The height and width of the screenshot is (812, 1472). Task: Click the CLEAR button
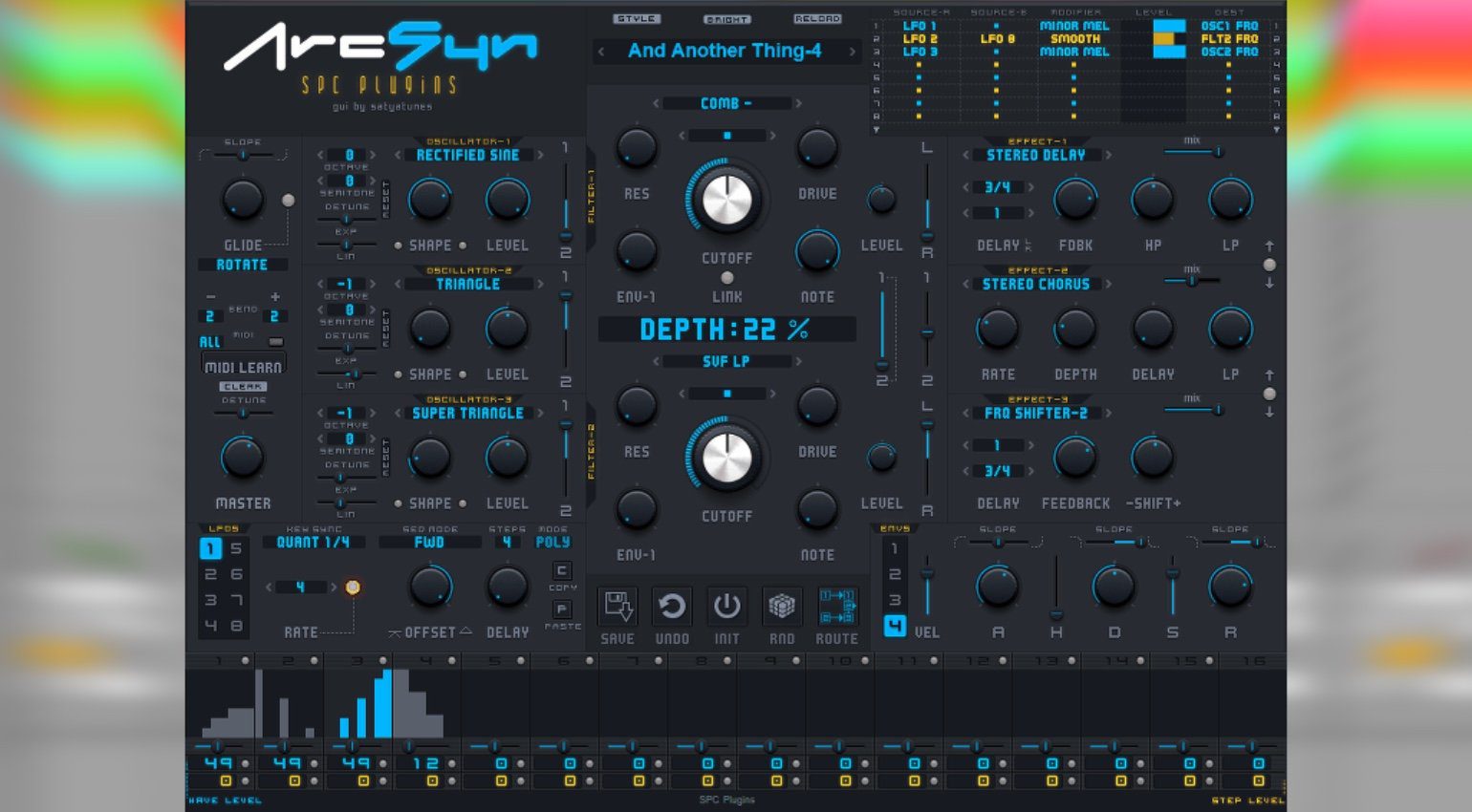[244, 387]
